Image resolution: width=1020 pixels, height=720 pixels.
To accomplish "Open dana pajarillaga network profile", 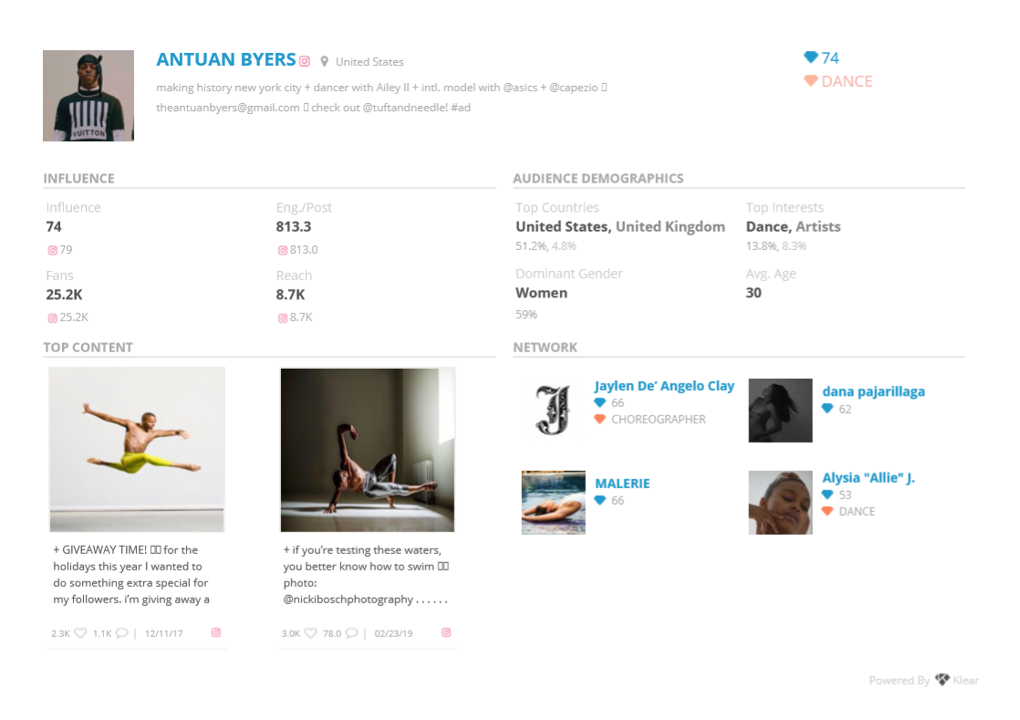I will (873, 392).
